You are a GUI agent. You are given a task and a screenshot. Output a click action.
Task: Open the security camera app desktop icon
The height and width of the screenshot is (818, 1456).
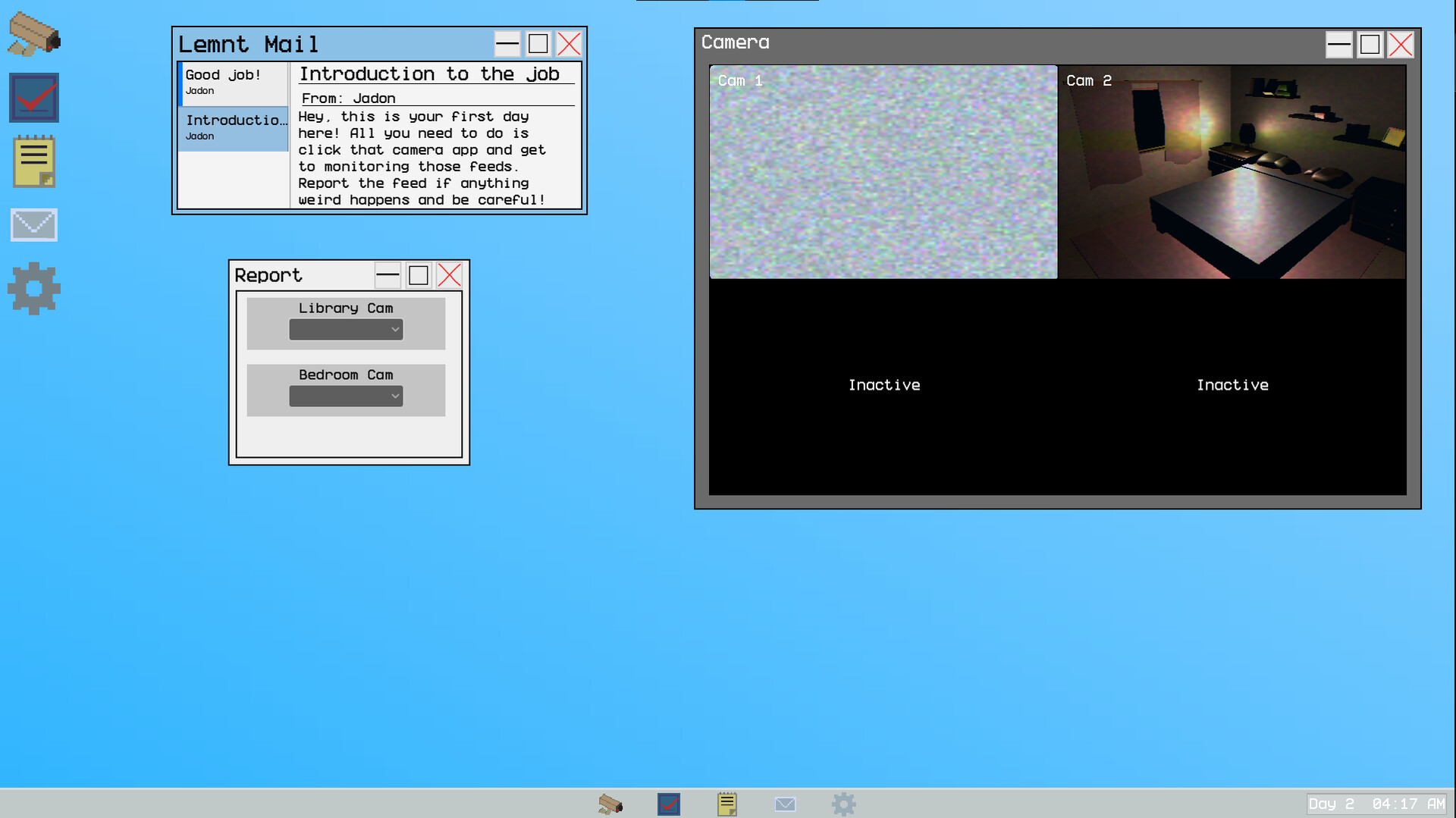[34, 34]
